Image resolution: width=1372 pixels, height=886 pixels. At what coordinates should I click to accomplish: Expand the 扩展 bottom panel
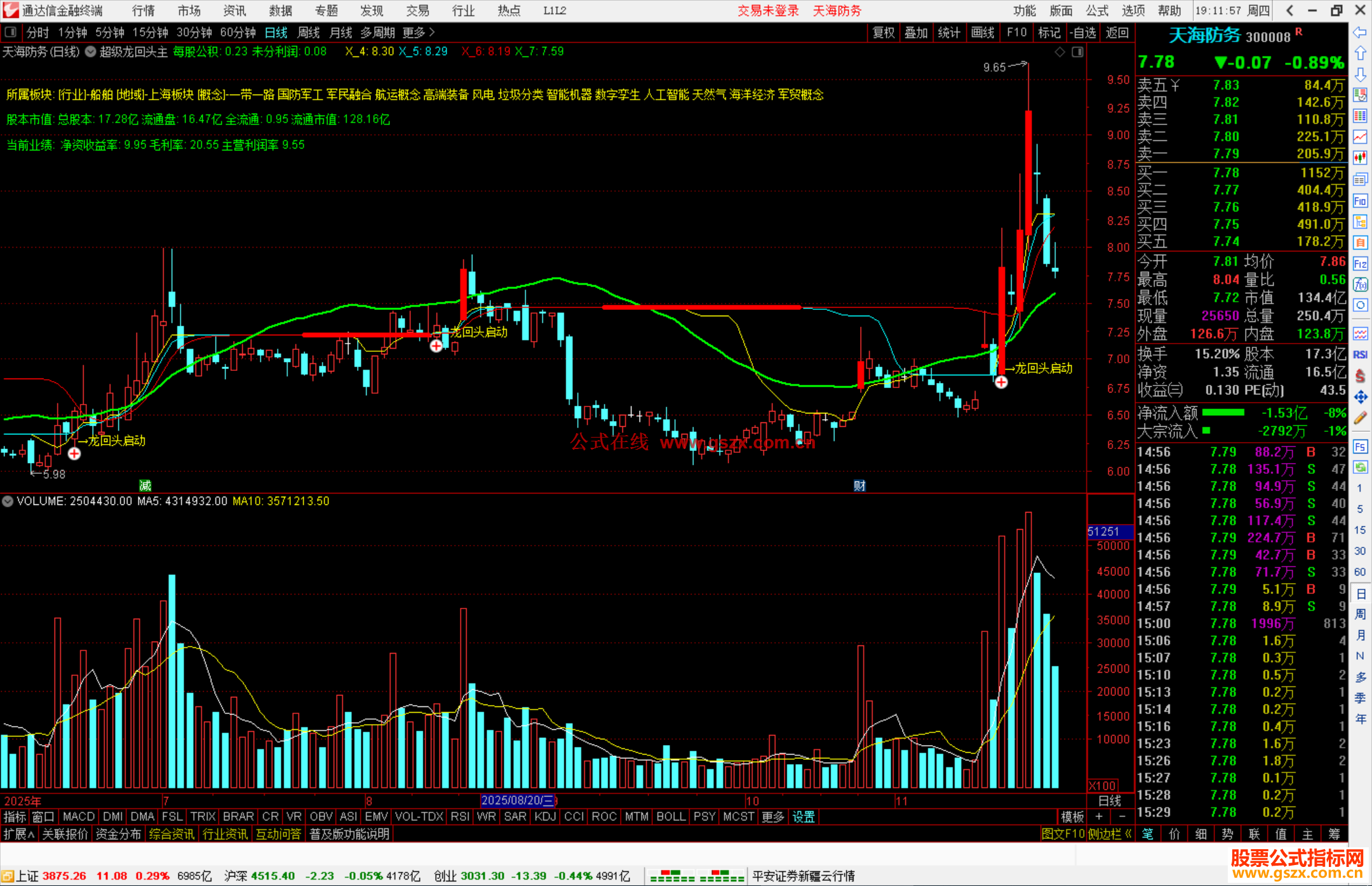[19, 834]
